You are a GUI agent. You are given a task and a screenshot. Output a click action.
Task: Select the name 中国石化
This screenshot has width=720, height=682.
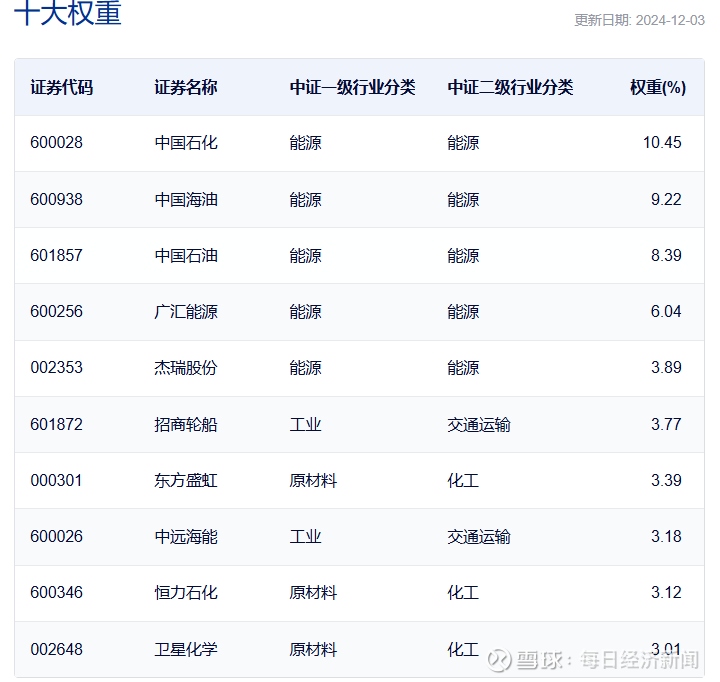click(186, 143)
